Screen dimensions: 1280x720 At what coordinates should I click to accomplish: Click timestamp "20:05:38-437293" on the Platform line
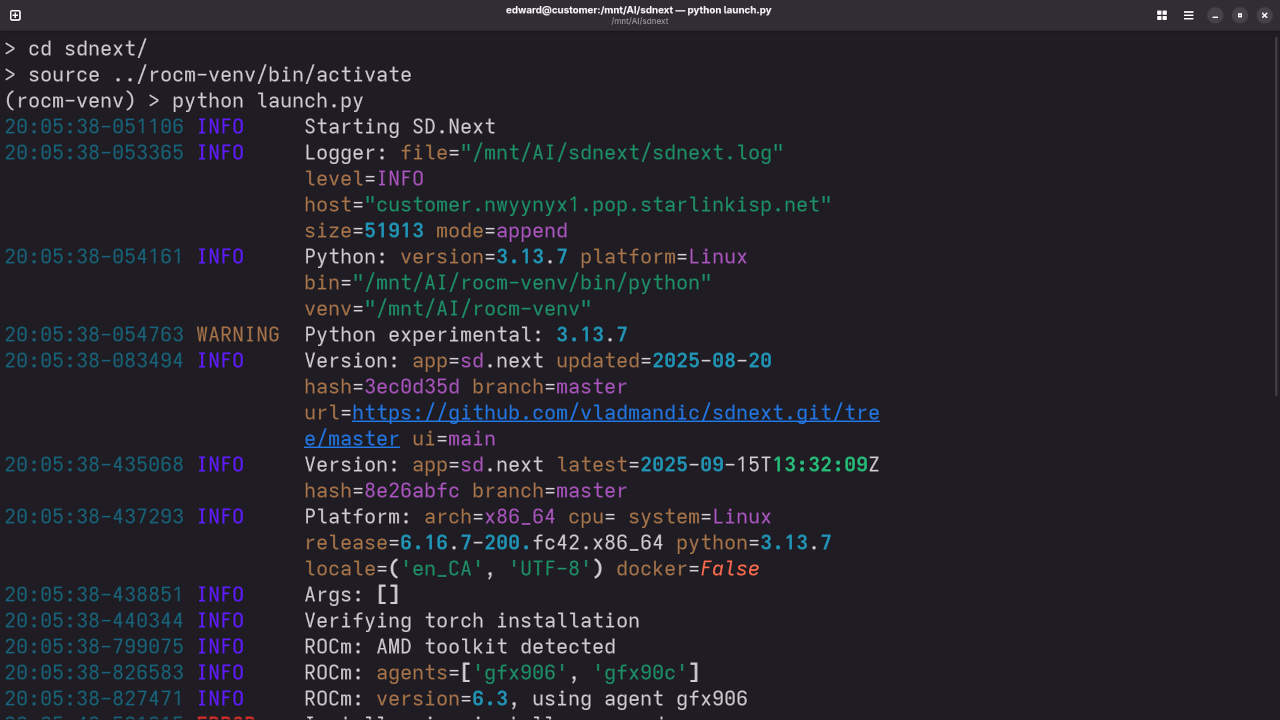(94, 517)
